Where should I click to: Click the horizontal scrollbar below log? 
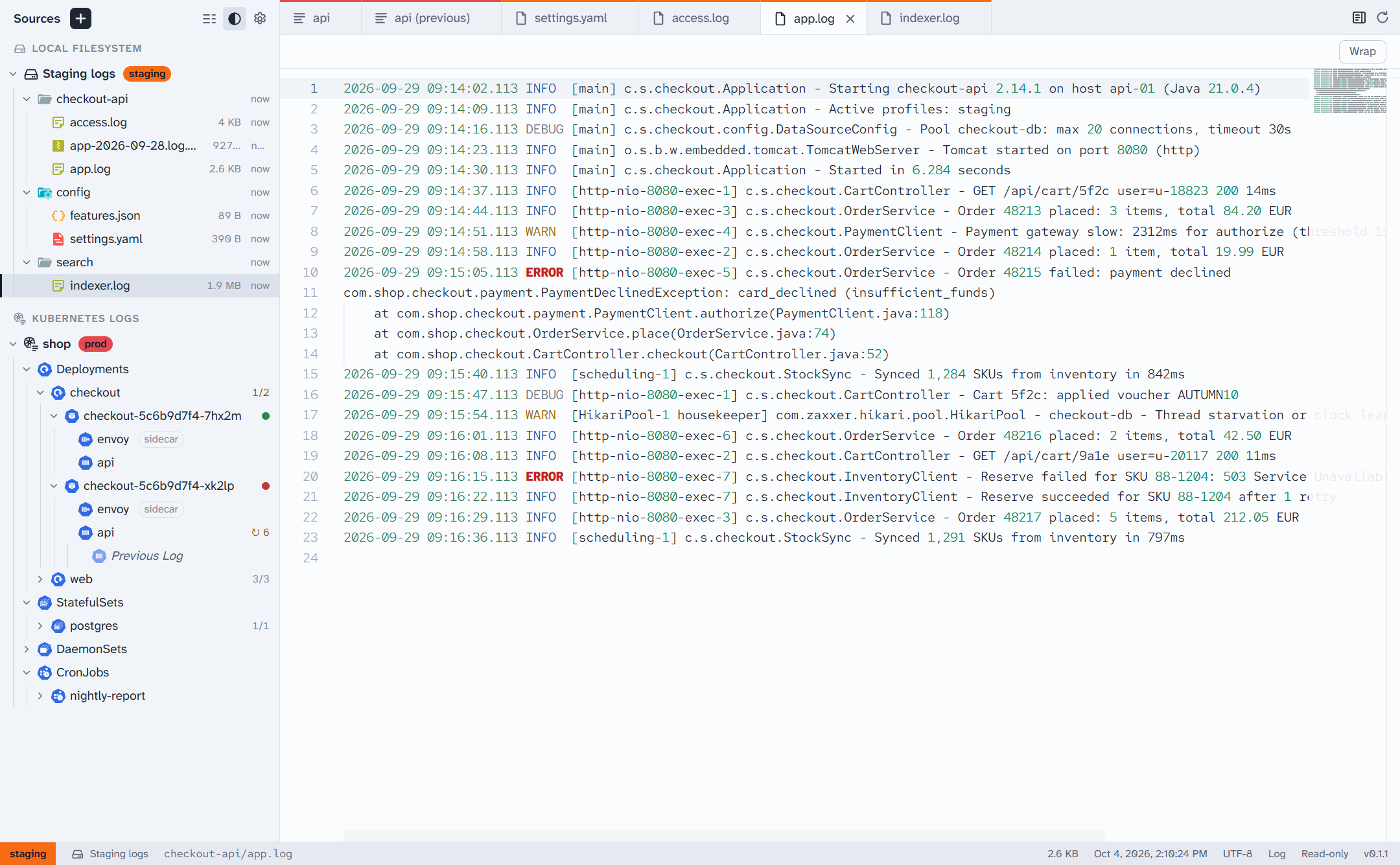pyautogui.click(x=723, y=835)
